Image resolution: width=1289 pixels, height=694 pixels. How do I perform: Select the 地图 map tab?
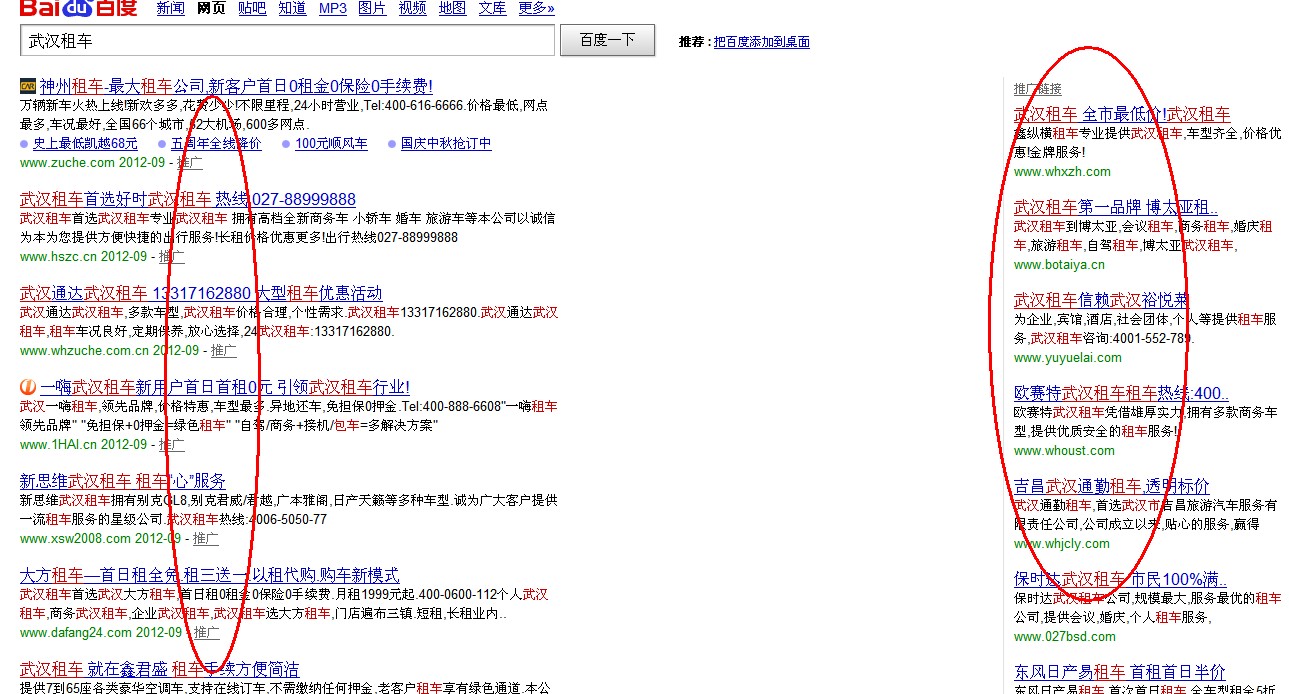tap(452, 9)
